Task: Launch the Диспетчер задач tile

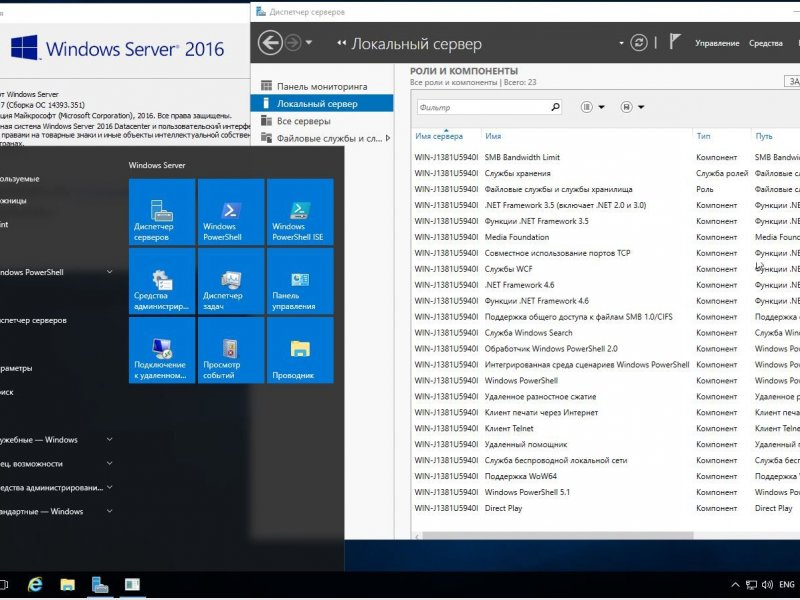Action: (x=231, y=281)
